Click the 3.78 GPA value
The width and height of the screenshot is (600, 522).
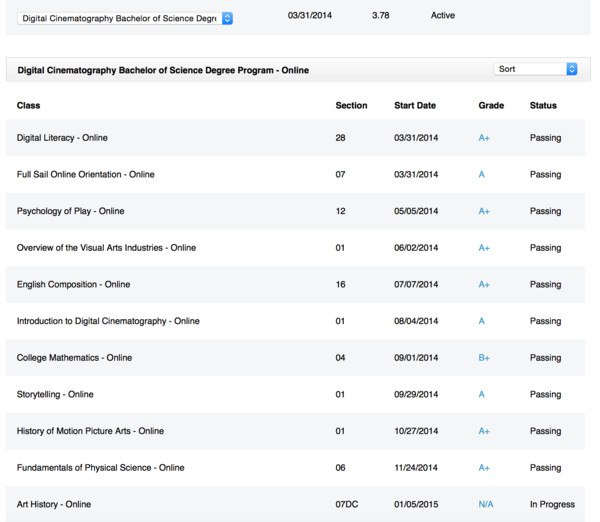(x=381, y=15)
